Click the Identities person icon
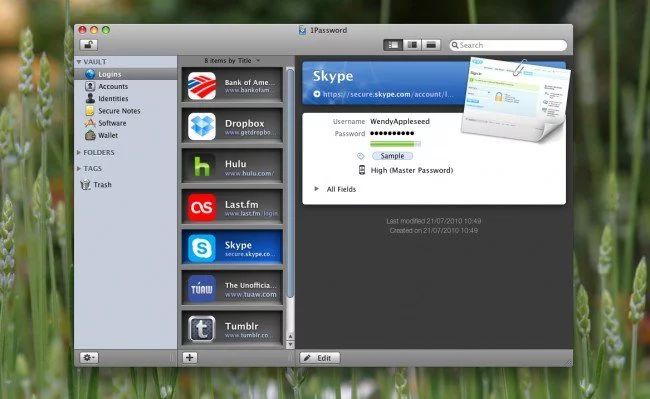Image resolution: width=650 pixels, height=399 pixels. pyautogui.click(x=90, y=99)
